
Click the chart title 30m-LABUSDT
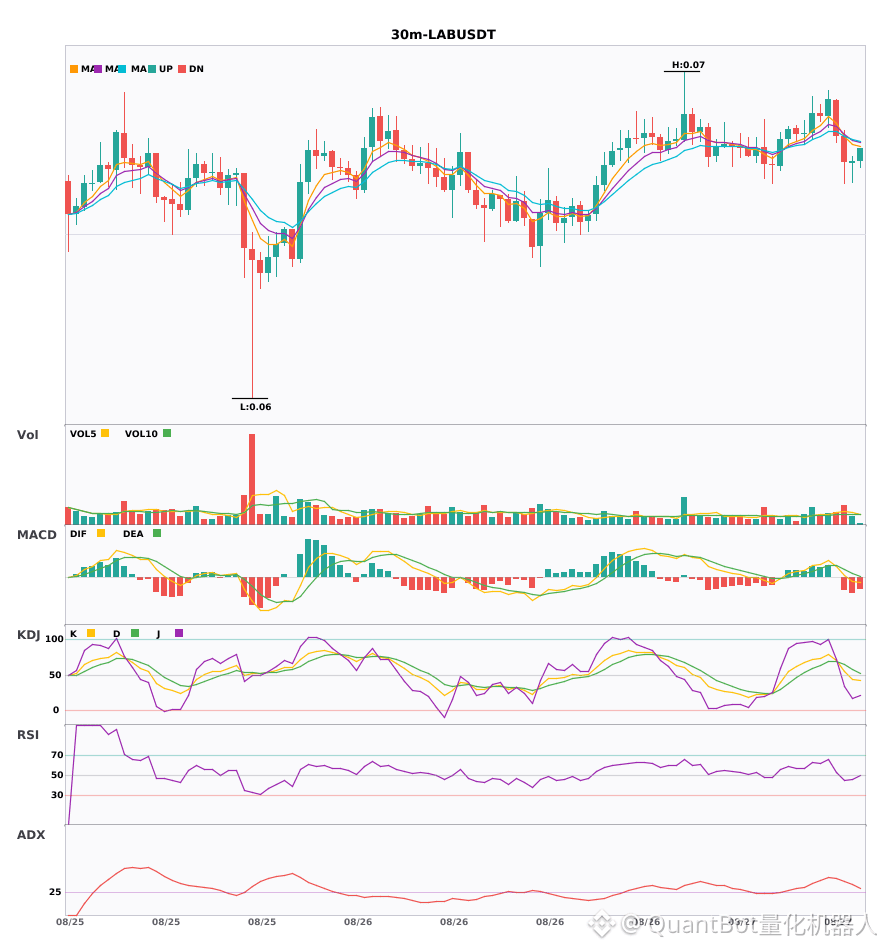[443, 35]
